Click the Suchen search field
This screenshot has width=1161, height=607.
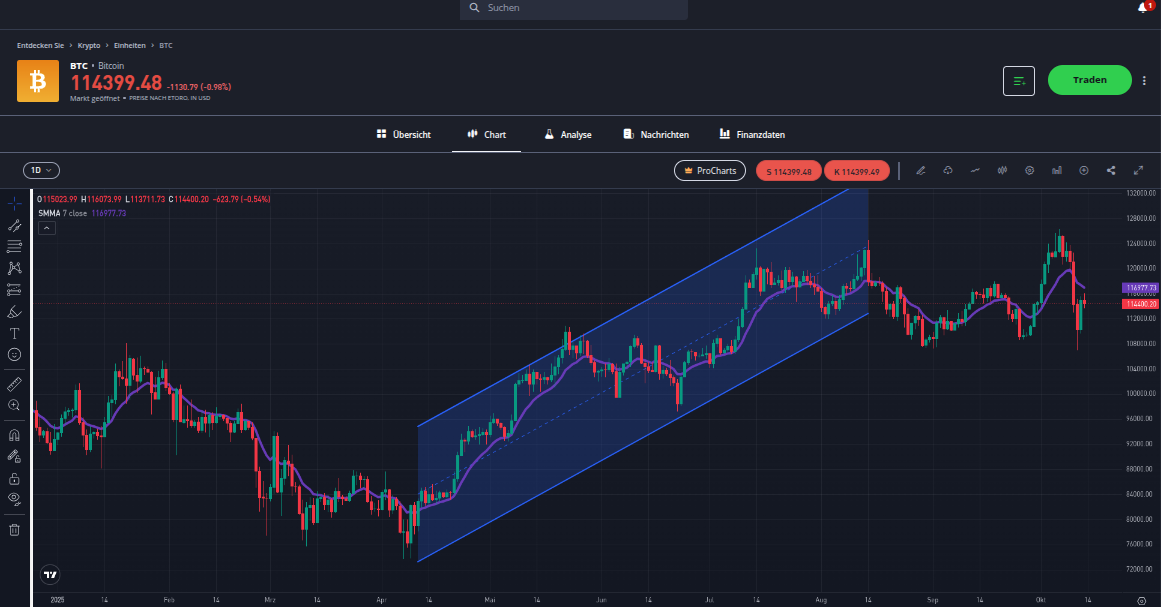(574, 8)
